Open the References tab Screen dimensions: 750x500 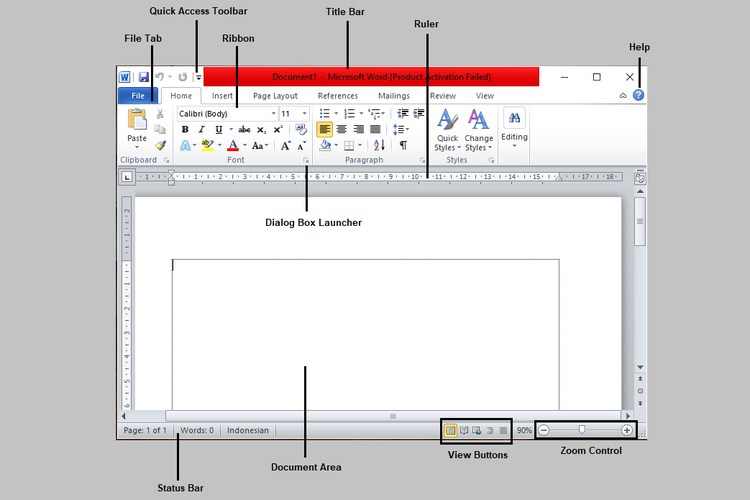[x=338, y=96]
